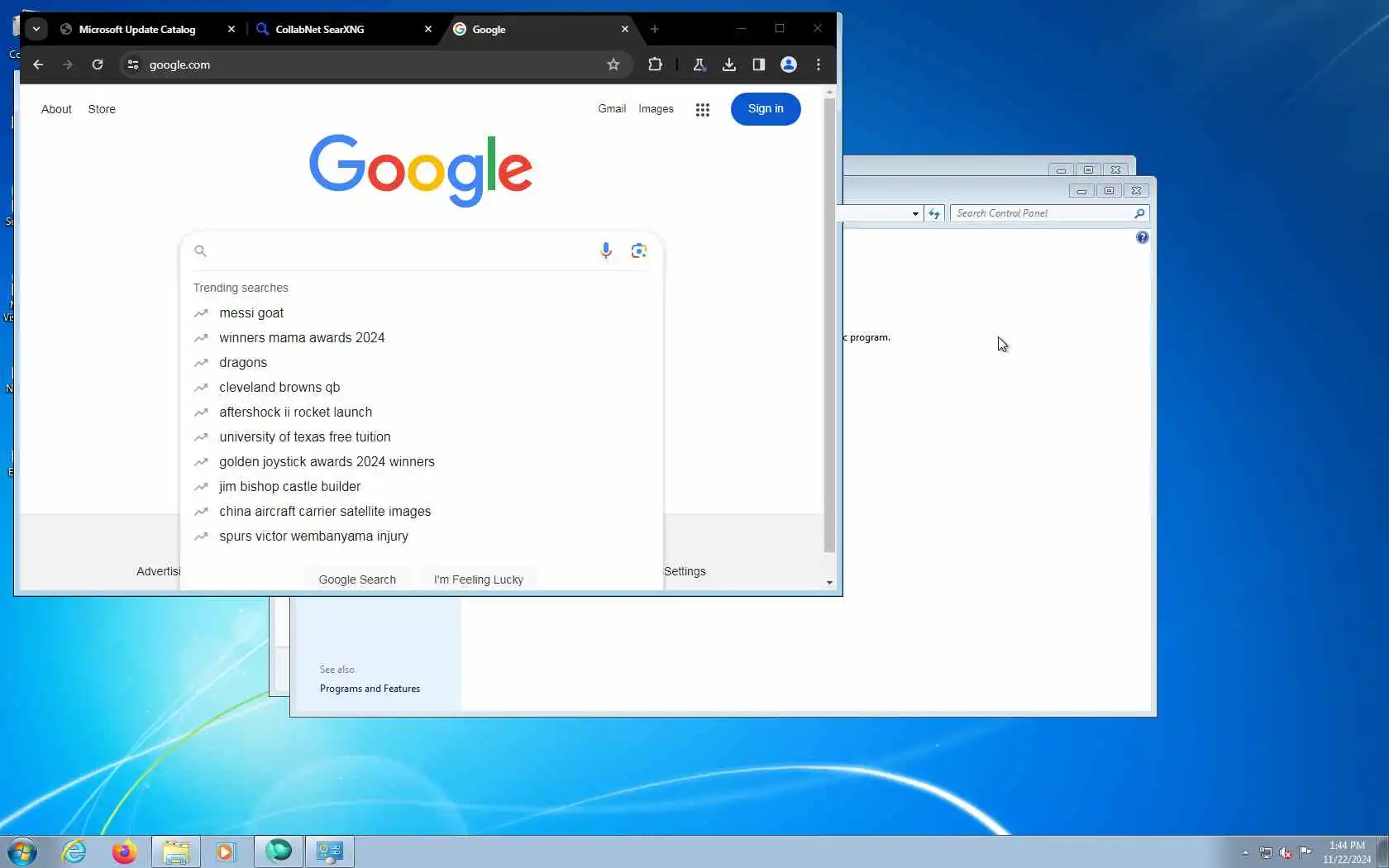The height and width of the screenshot is (868, 1389).
Task: Go back using Chrome's back arrow
Action: (38, 64)
